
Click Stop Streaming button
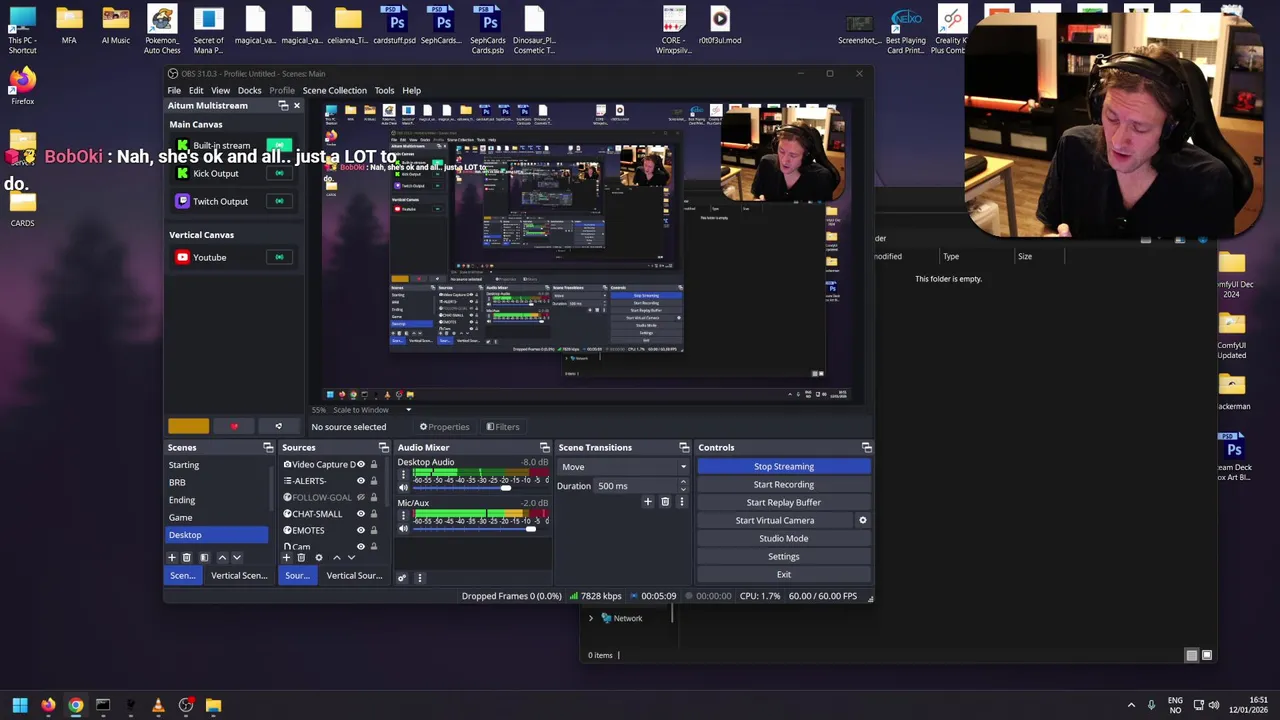tap(784, 466)
